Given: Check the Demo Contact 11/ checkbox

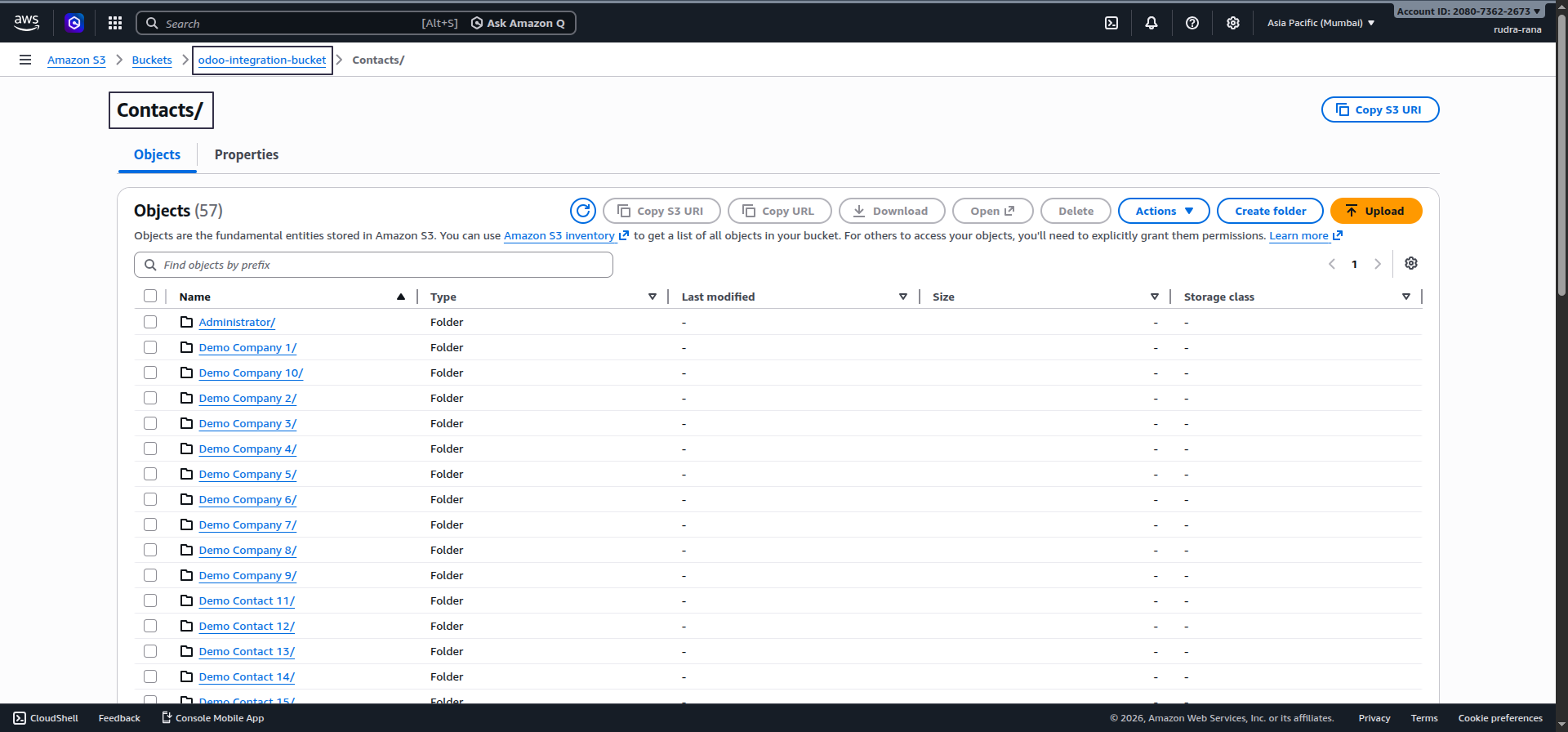Looking at the screenshot, I should [x=150, y=600].
